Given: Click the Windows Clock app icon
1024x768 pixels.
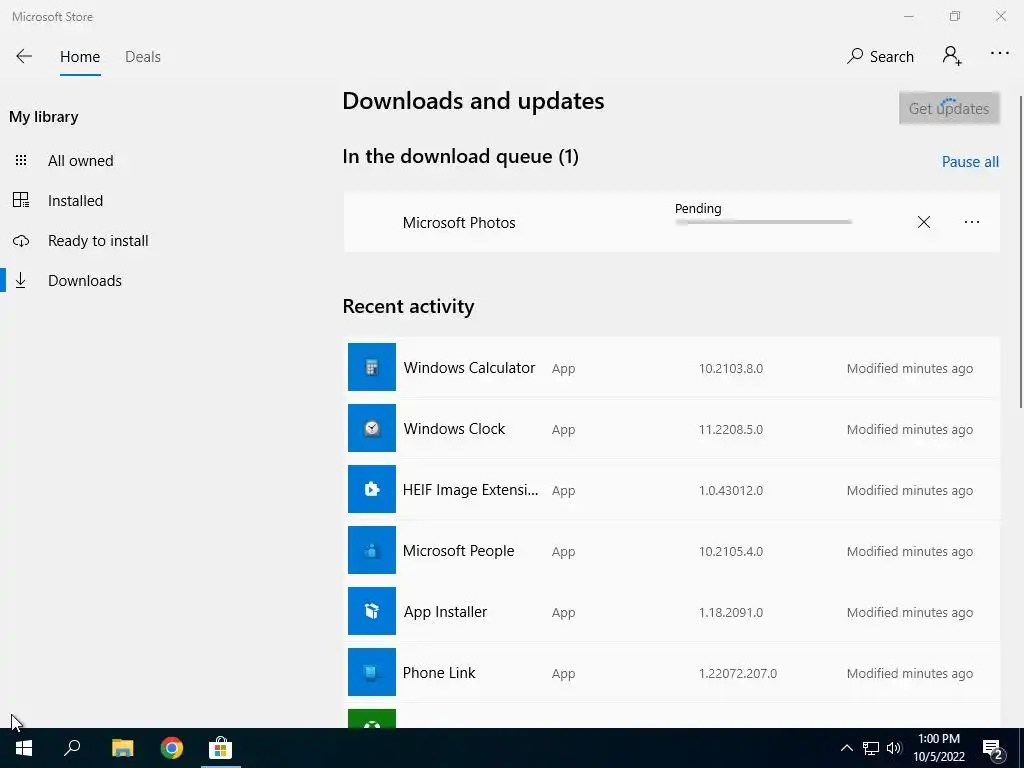Looking at the screenshot, I should click(372, 428).
